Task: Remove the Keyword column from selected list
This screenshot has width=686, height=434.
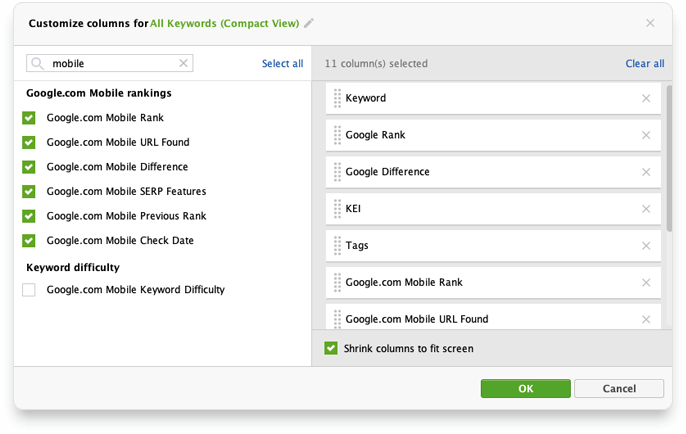Action: click(646, 98)
